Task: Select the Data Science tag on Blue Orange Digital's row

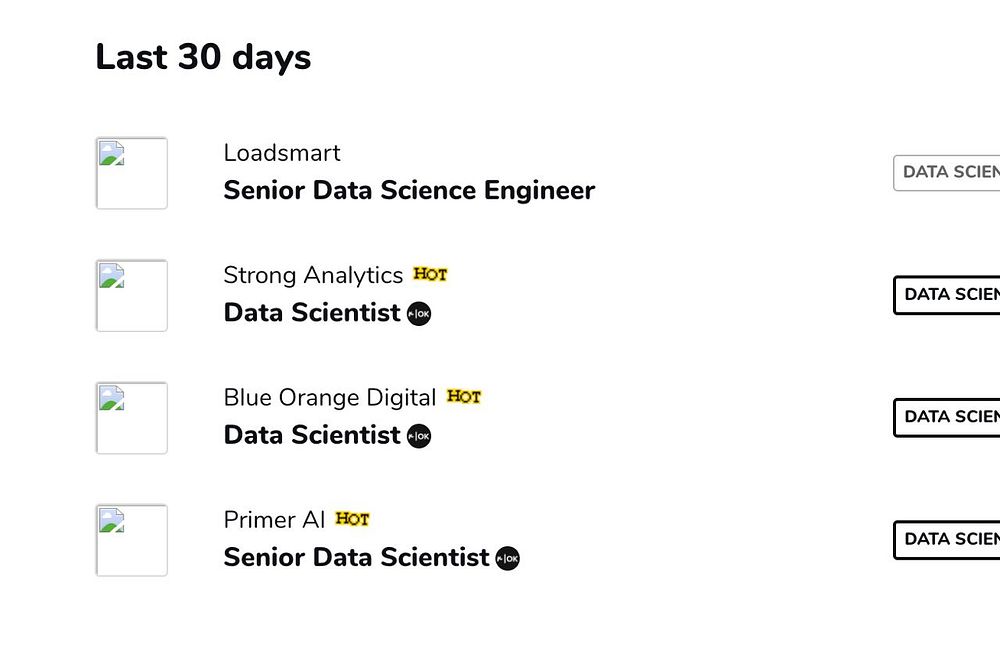Action: (949, 417)
